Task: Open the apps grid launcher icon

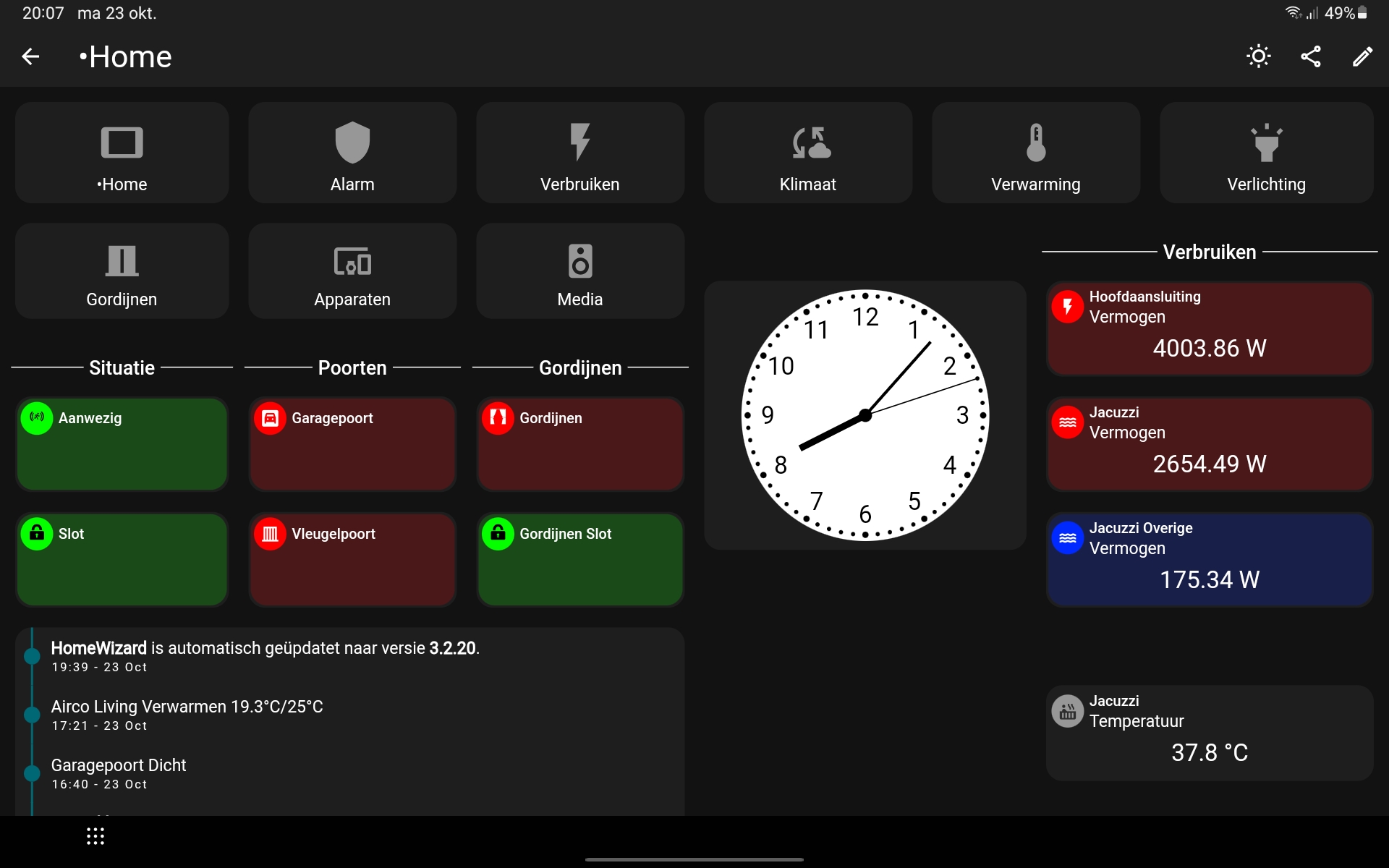Action: tap(95, 836)
